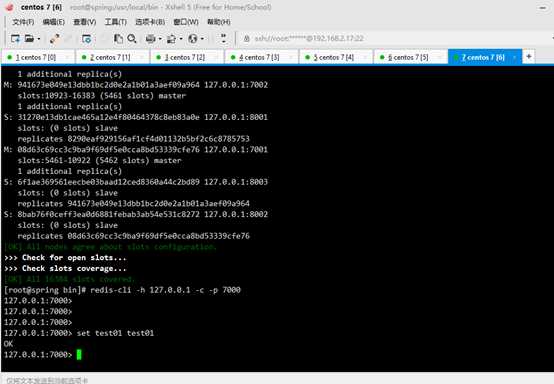Open the 帮助(H) Help menu
Viewport: 554px width, 384px height.
click(219, 22)
